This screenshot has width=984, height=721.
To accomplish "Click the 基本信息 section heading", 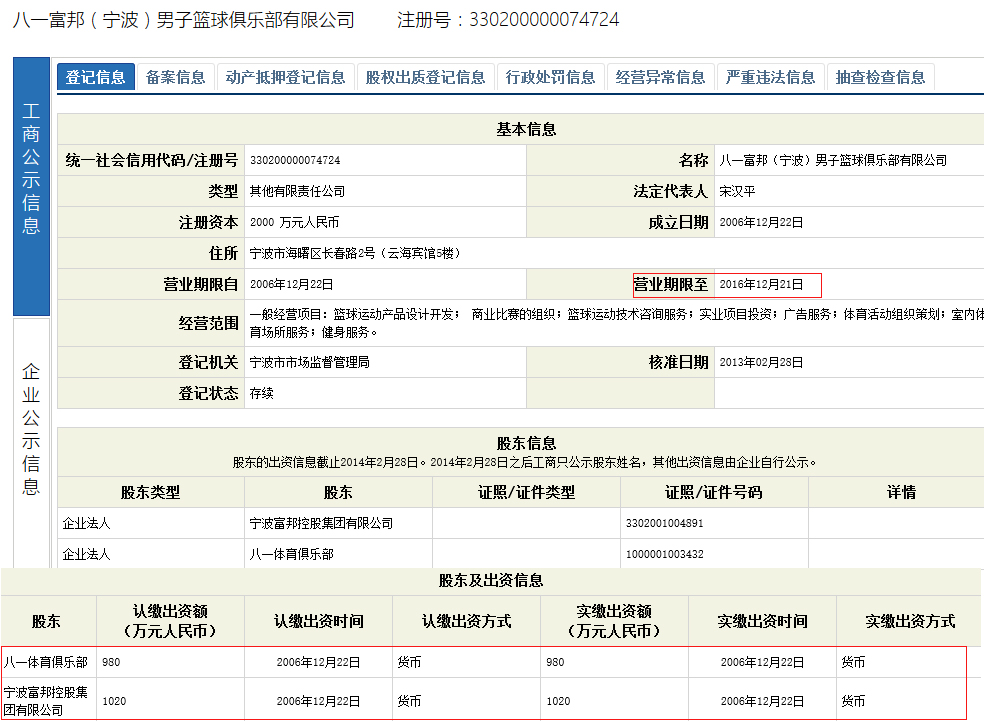I will pyautogui.click(x=526, y=129).
